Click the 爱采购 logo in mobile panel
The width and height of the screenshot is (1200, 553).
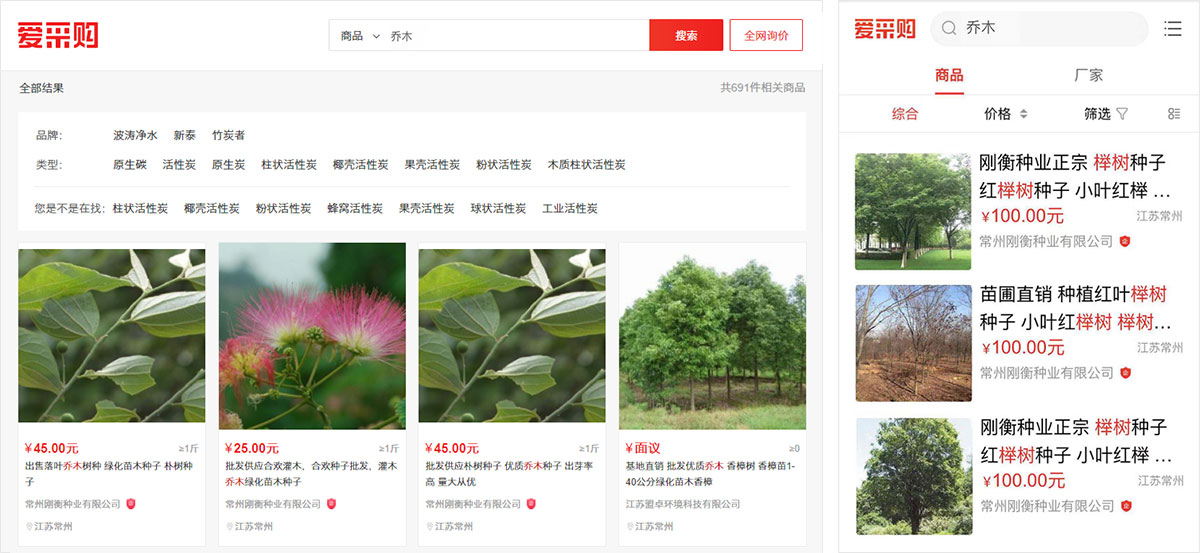[884, 29]
